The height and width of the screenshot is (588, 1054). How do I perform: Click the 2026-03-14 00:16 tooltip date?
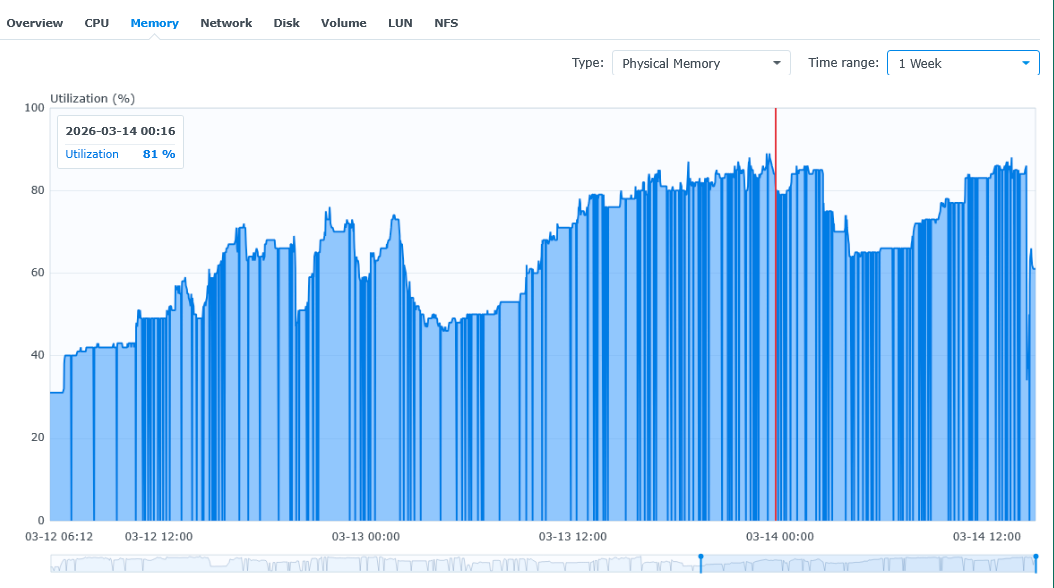[x=120, y=131]
